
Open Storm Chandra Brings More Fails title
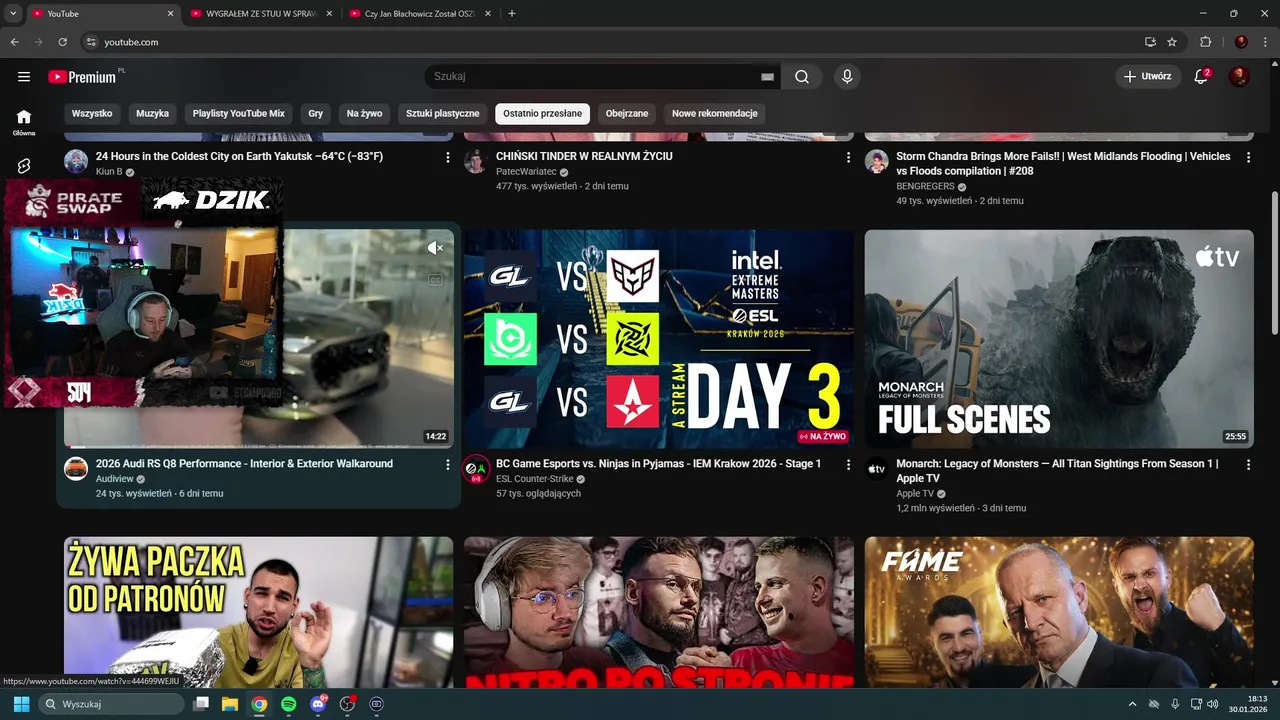coord(1063,164)
